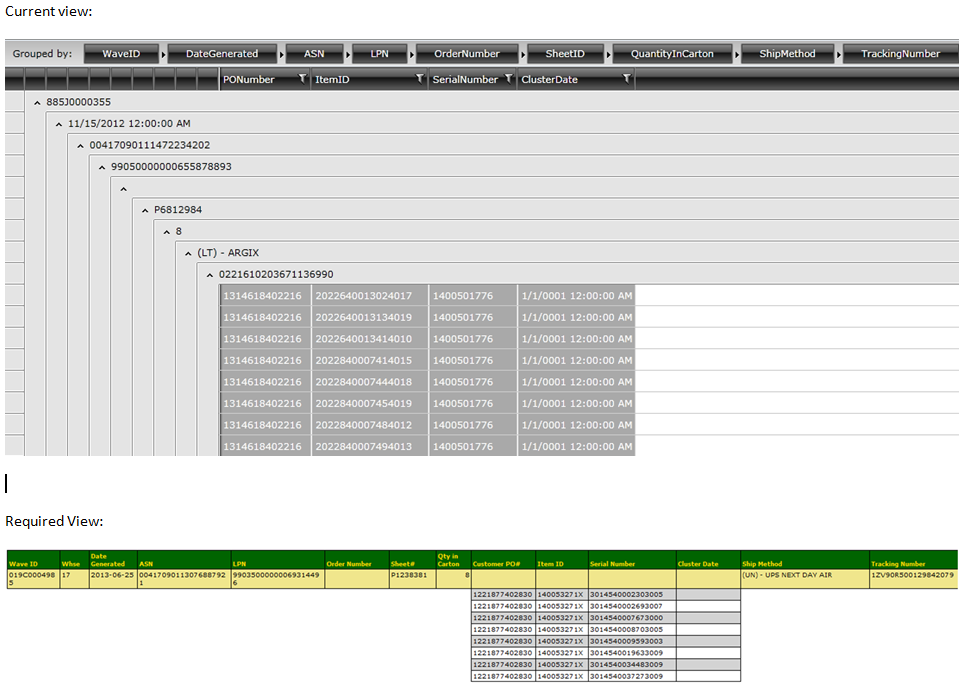Collapse the quantity 8 group row
Viewport: 964px width, 692px height.
tap(167, 232)
